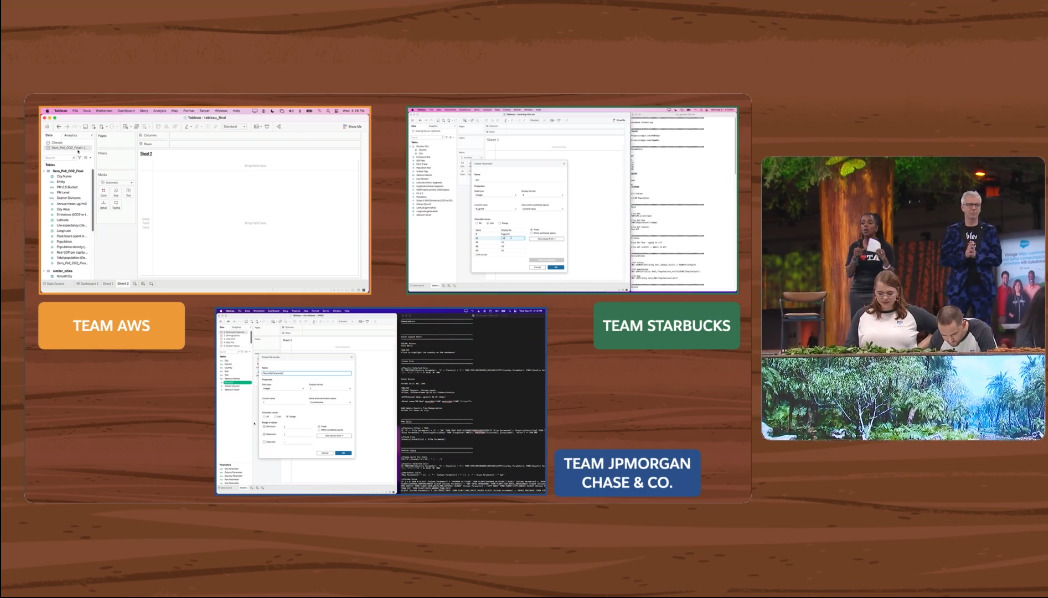Click Show Me icon in AWS Tableau toolbar
Viewport: 1048px width, 598px height.
tap(352, 127)
